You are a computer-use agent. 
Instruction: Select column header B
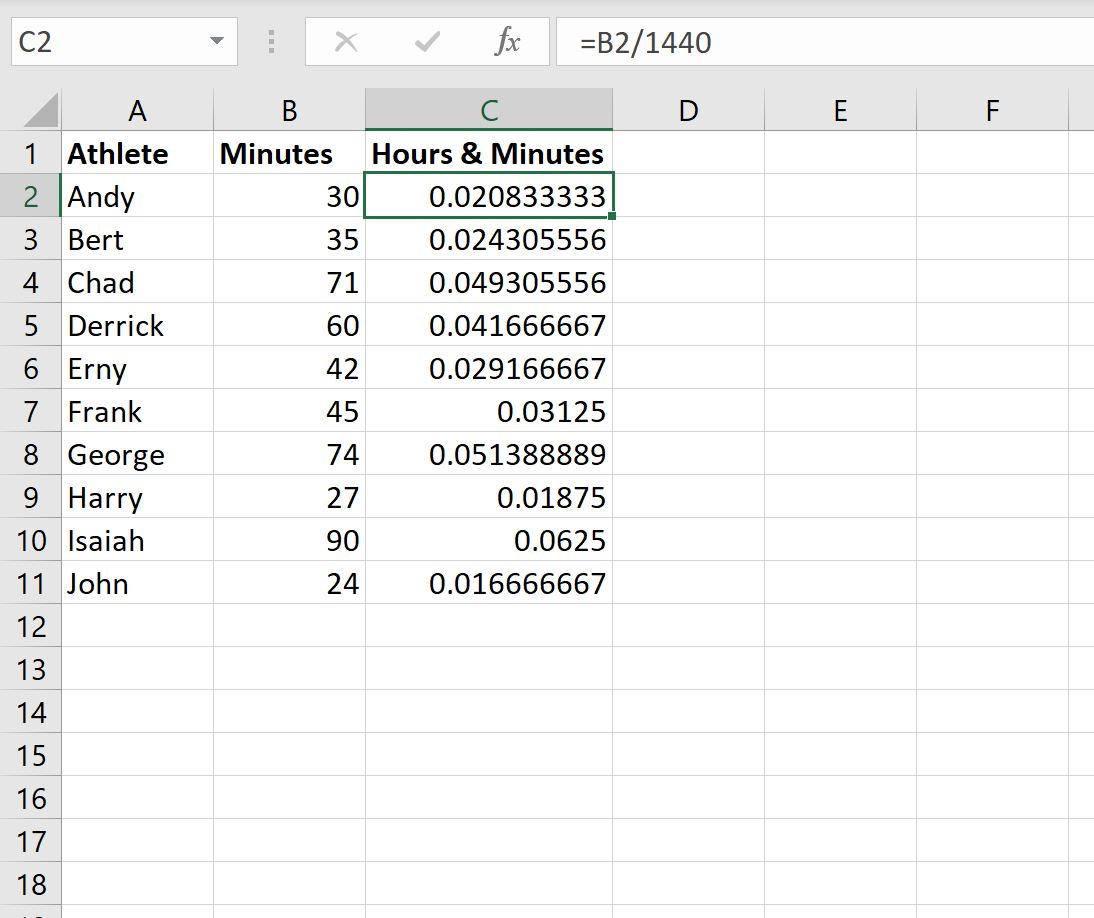point(287,109)
